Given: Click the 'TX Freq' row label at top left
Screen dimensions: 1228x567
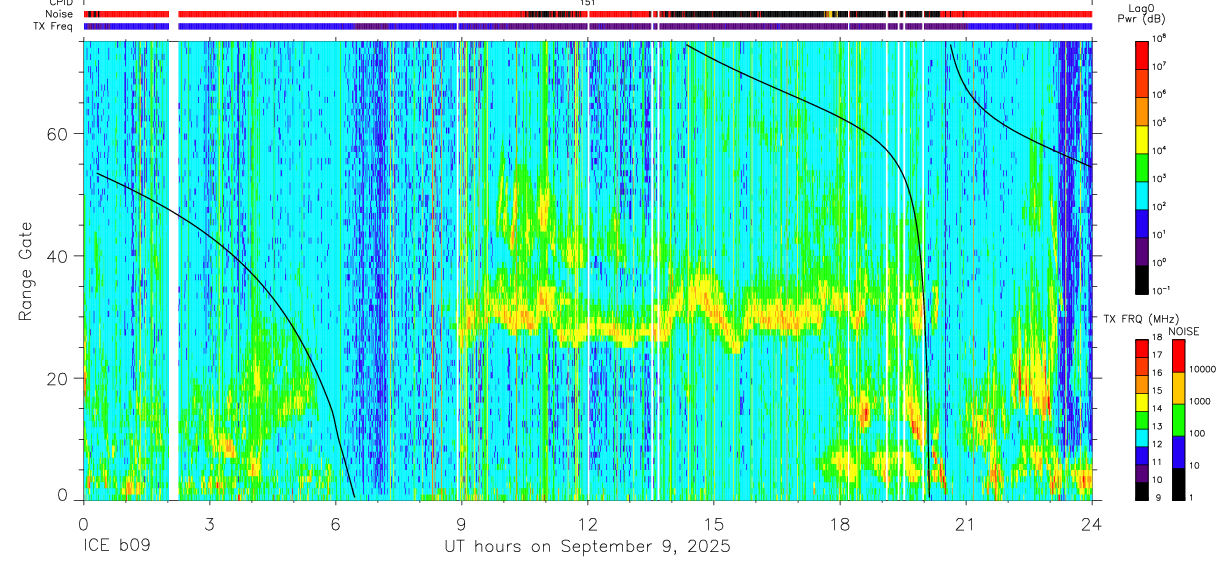Looking at the screenshot, I should pos(51,26).
